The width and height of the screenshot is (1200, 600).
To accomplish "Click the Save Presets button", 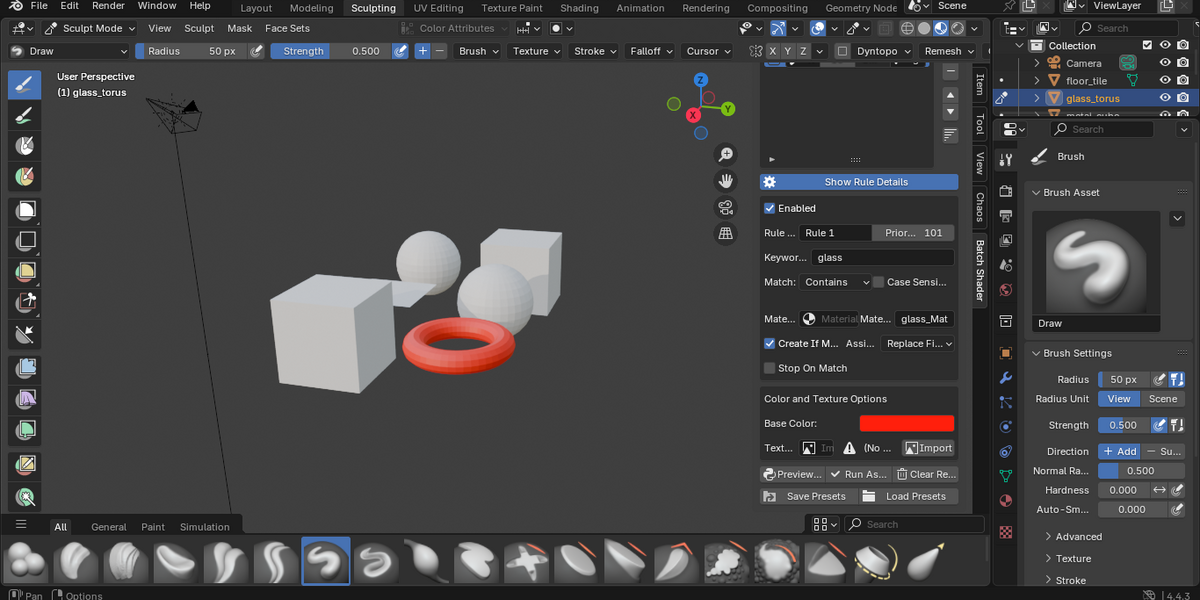I will (806, 496).
